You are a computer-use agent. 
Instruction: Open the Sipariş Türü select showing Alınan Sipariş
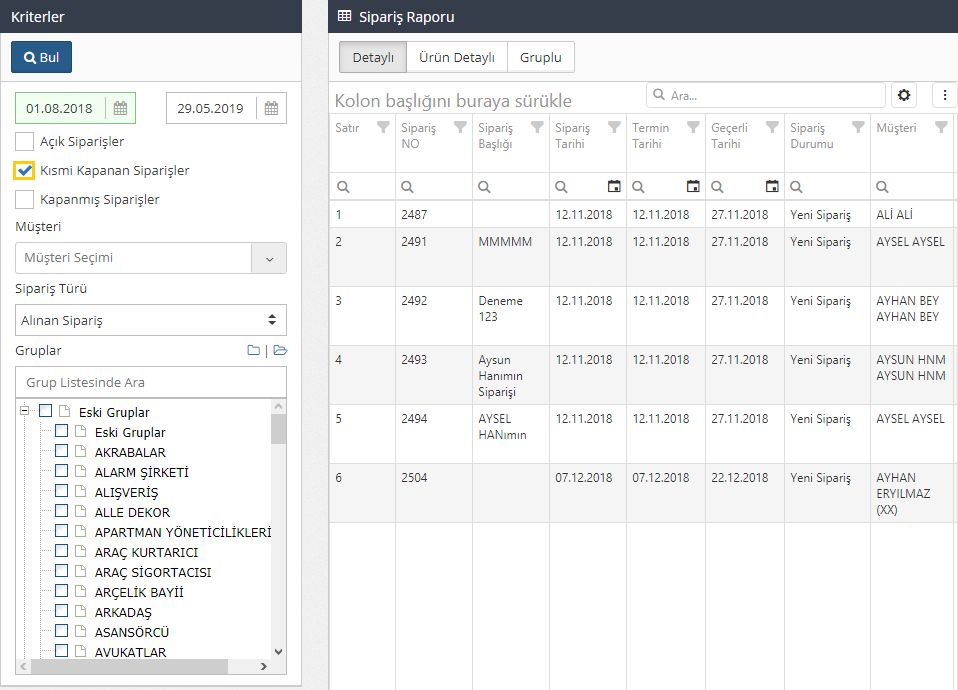click(151, 320)
